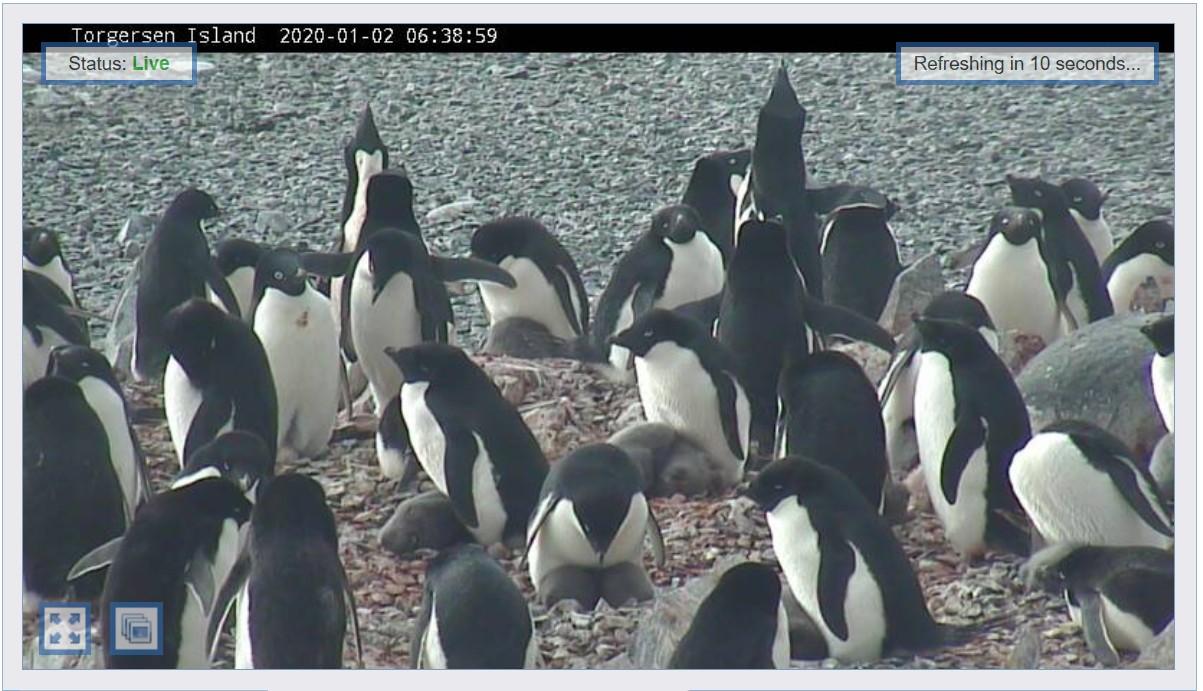
Task: Click the 'Status: Live' indicator
Action: pyautogui.click(x=119, y=63)
